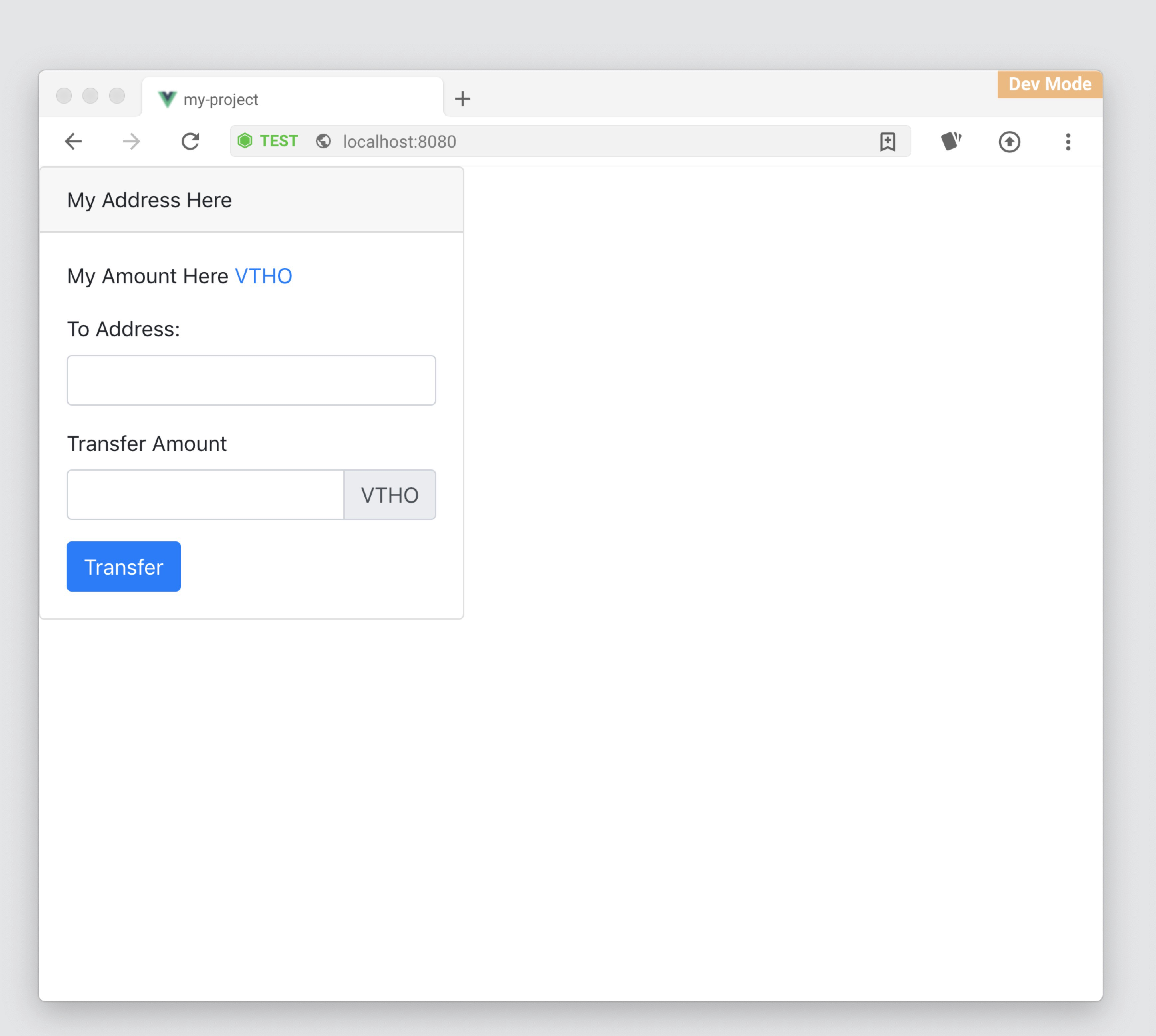
Task: Click the Dev Mode badge
Action: pyautogui.click(x=1050, y=84)
